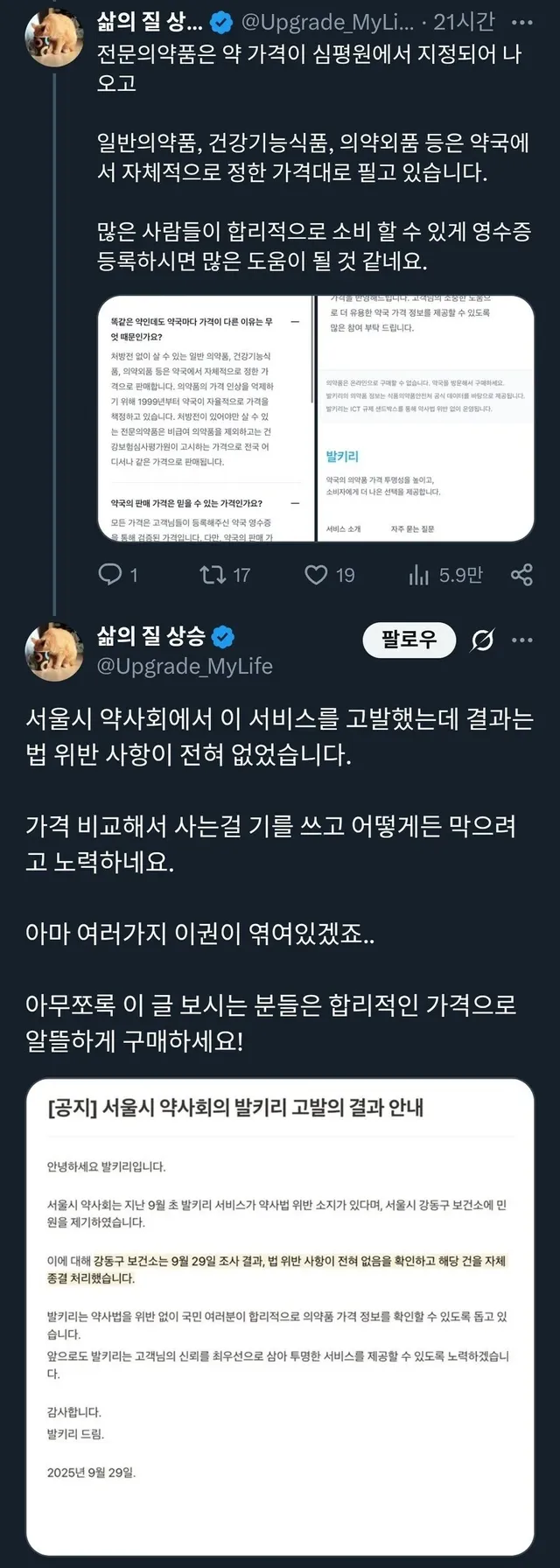560x1568 pixels.
Task: Like the tweet using the heart icon
Action: point(316,574)
